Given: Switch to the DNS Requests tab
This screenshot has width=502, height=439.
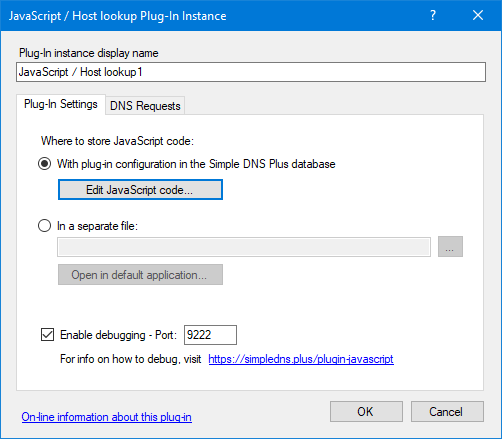Looking at the screenshot, I should [145, 106].
